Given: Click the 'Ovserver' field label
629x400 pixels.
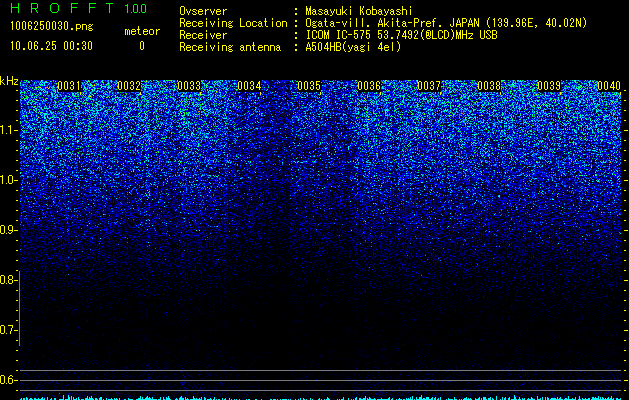Looking at the screenshot, I should (x=203, y=11).
